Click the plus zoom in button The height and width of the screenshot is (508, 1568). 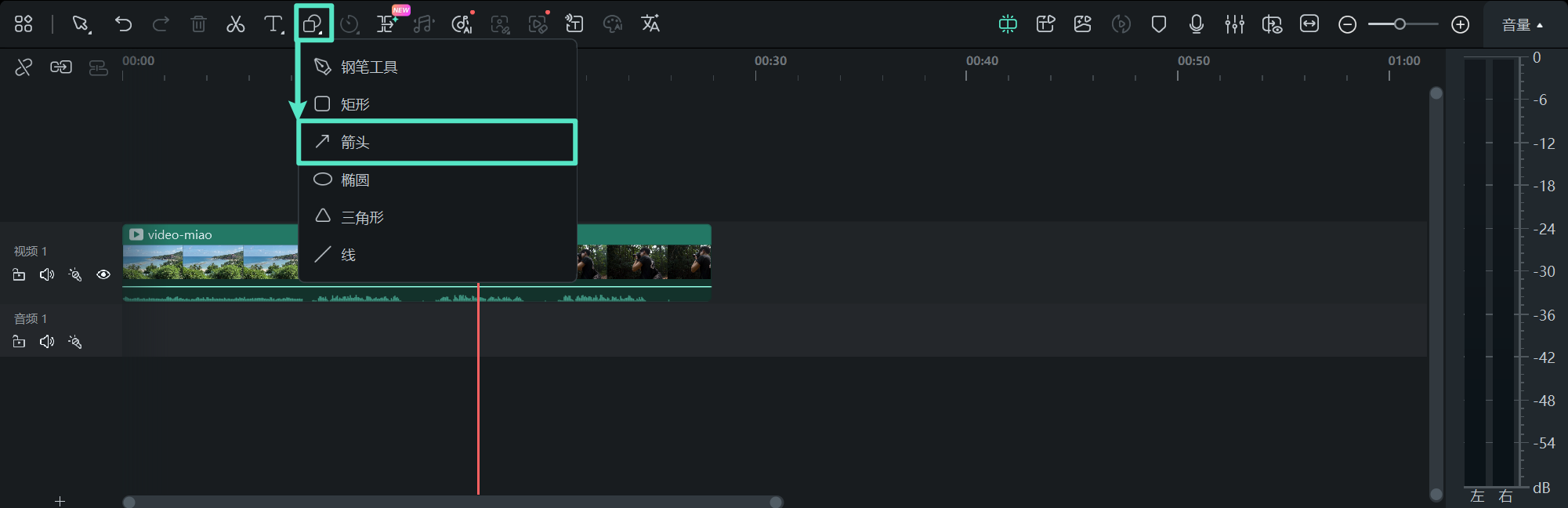tap(1460, 24)
